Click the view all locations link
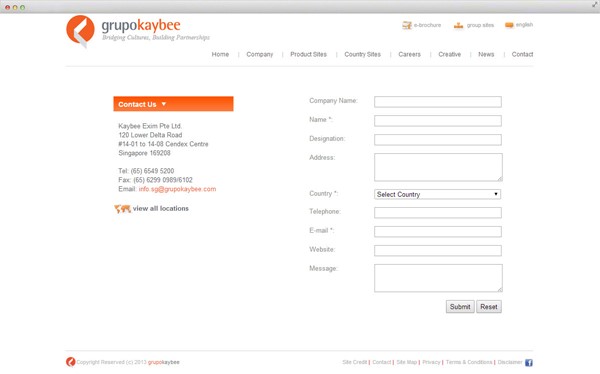 [x=161, y=209]
